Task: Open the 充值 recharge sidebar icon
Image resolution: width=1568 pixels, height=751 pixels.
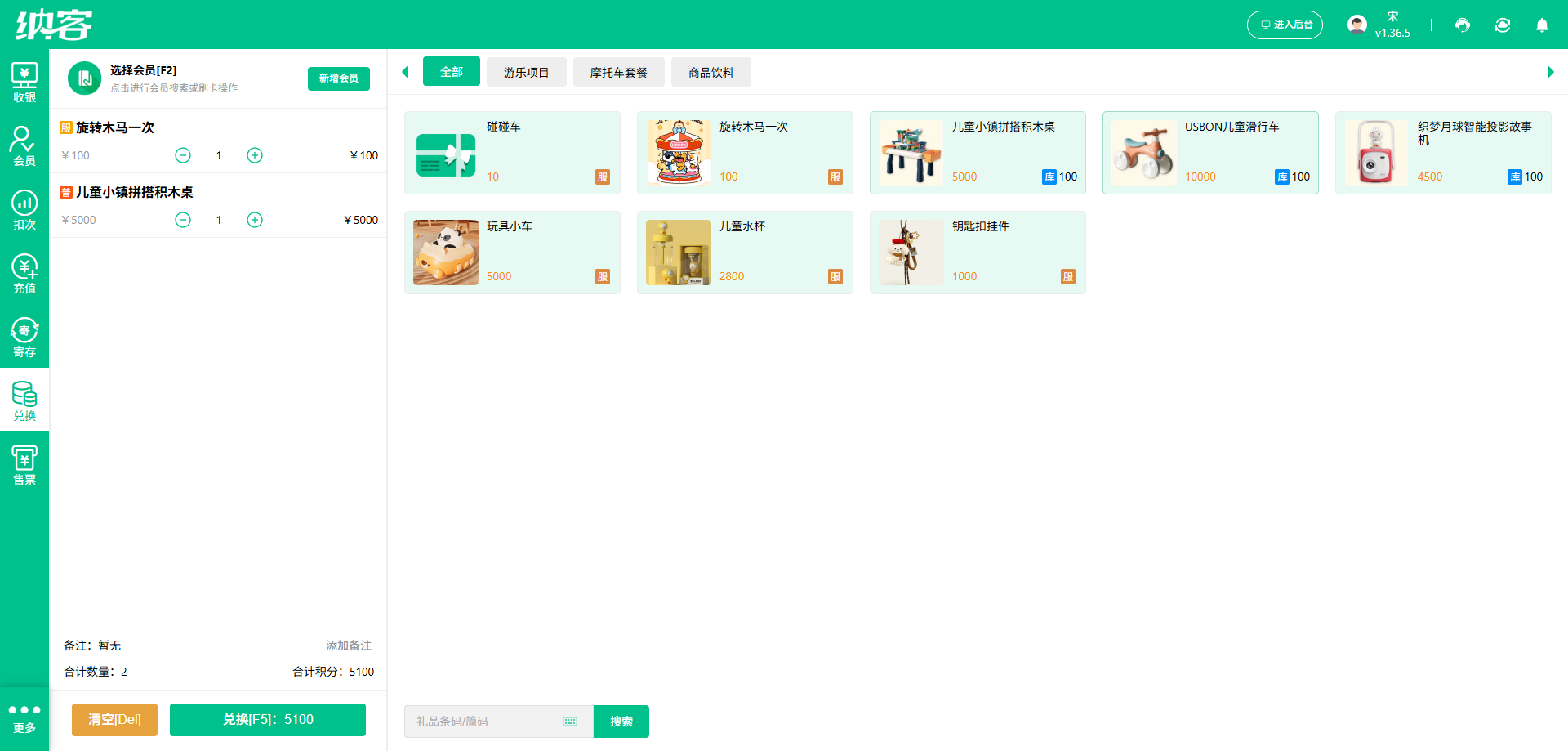Action: click(x=24, y=273)
